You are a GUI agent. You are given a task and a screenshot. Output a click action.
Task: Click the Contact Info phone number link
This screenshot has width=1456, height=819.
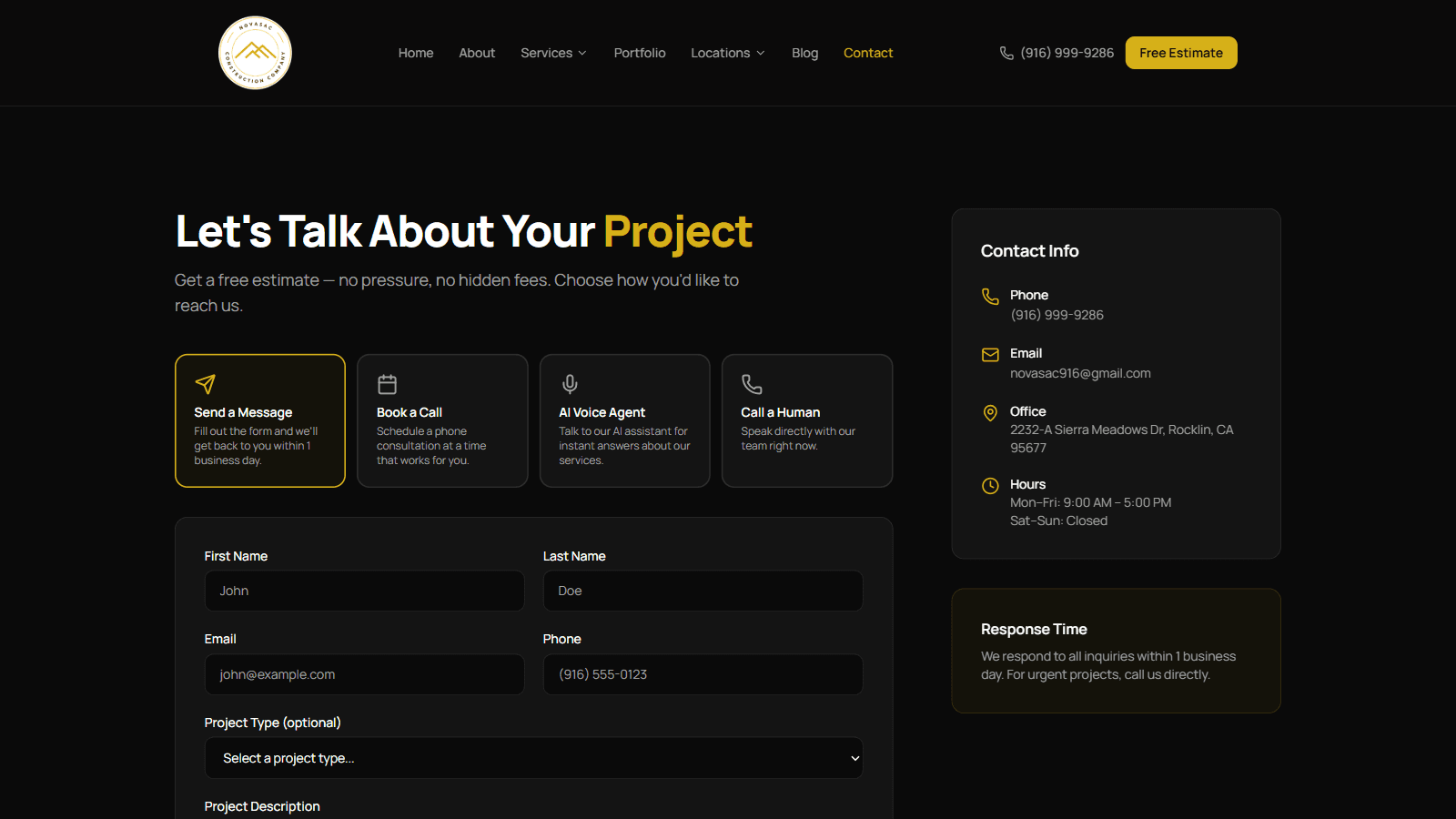1057,315
